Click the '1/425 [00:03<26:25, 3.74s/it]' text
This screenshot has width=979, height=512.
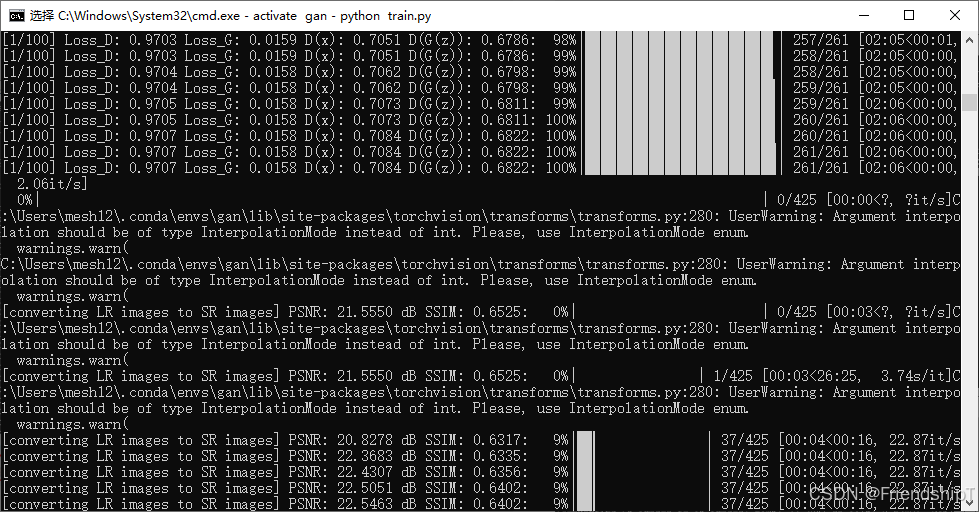click(832, 376)
